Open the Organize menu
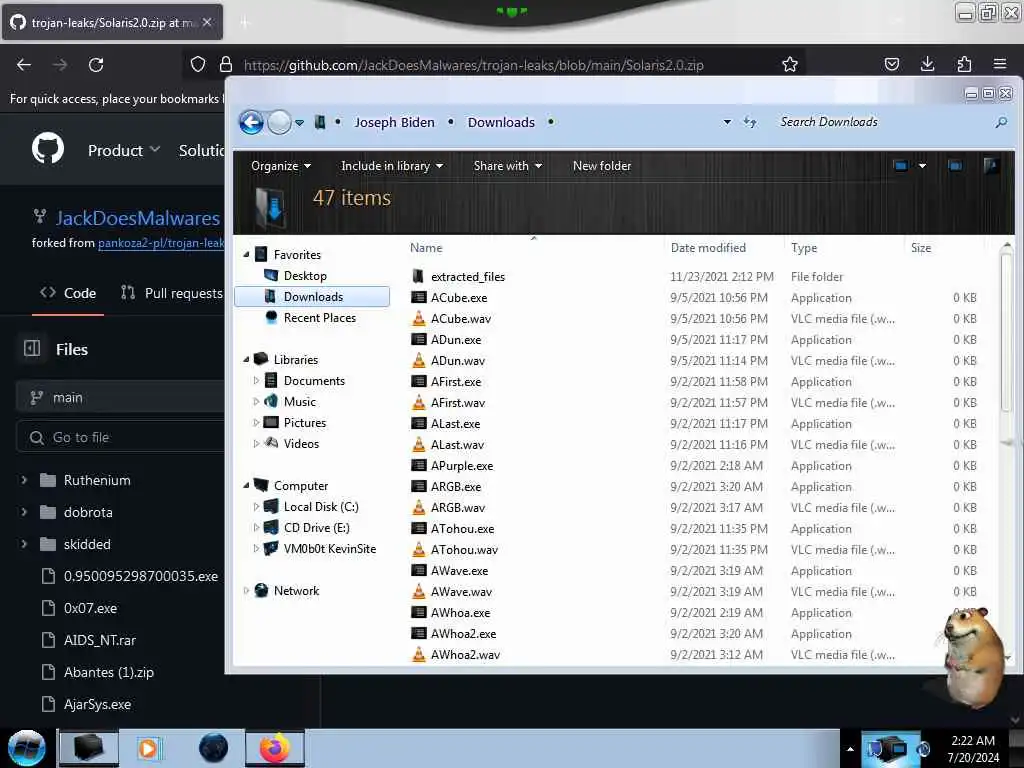 [281, 166]
